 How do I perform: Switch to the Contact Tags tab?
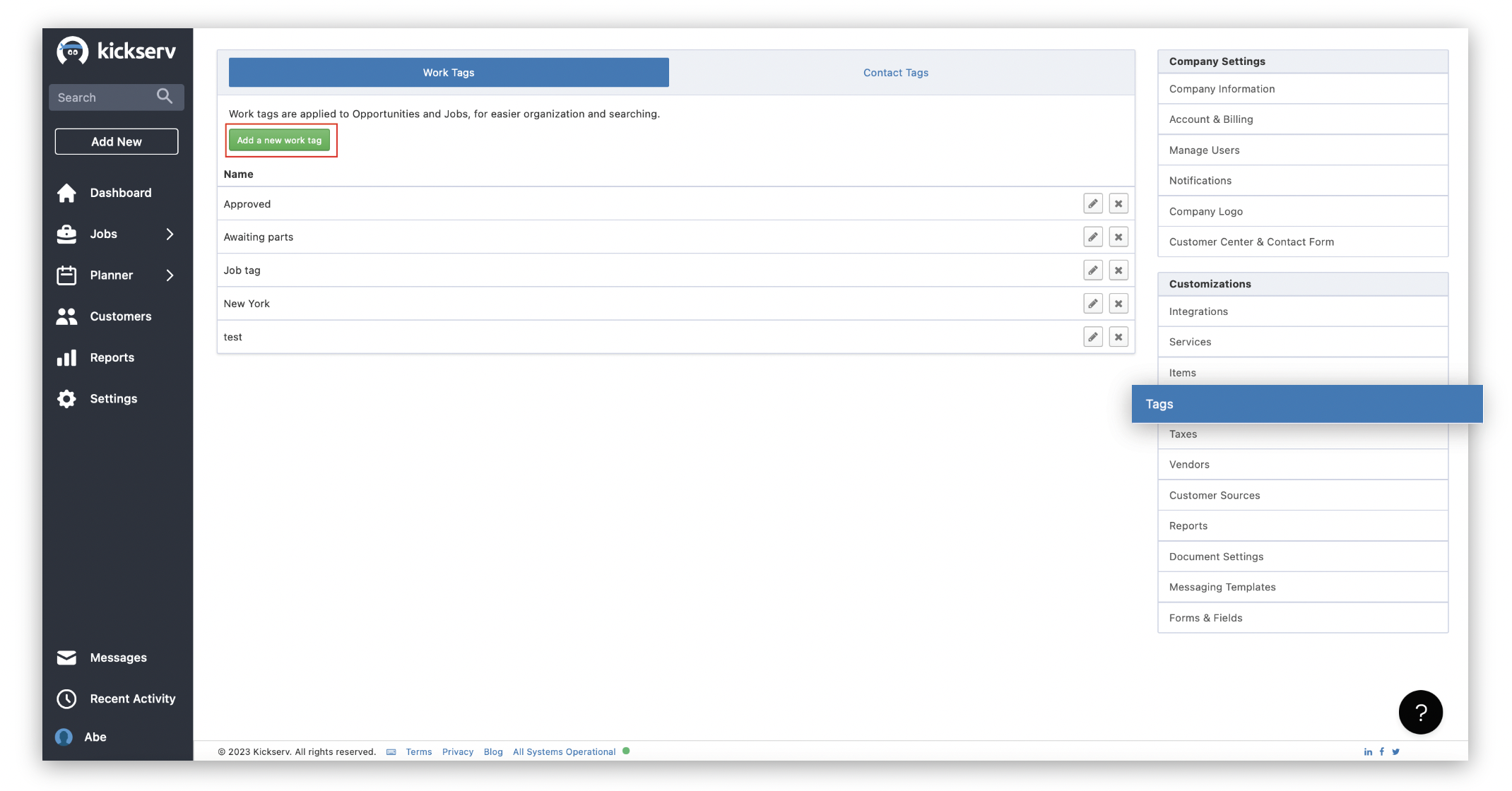[x=895, y=73]
